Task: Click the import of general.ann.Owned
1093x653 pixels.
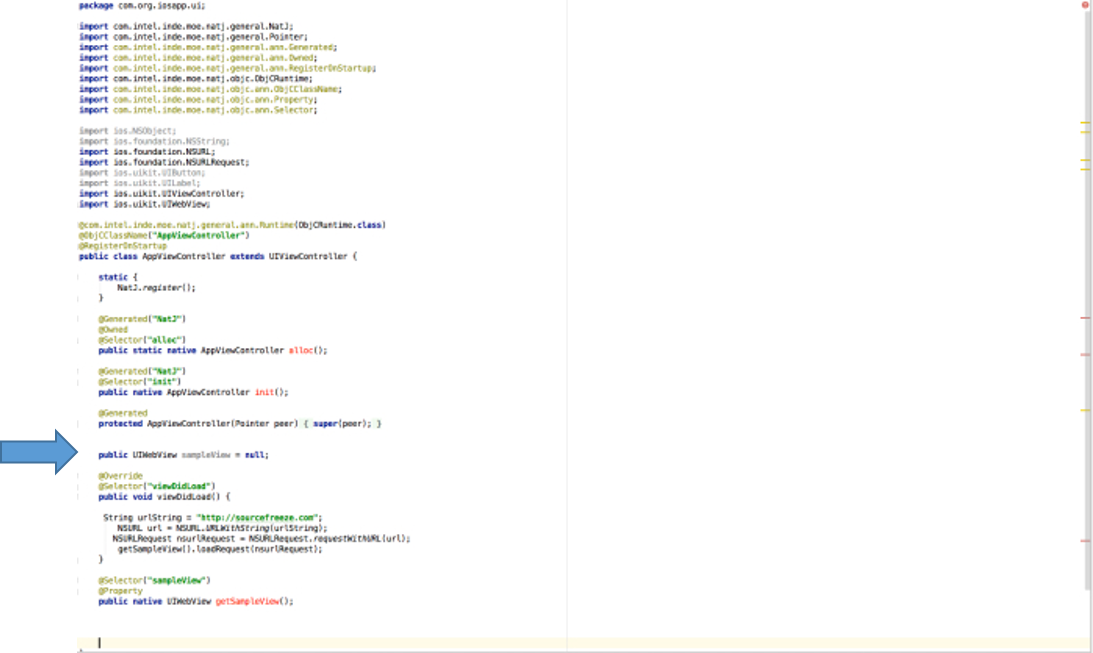Action: [x=198, y=58]
